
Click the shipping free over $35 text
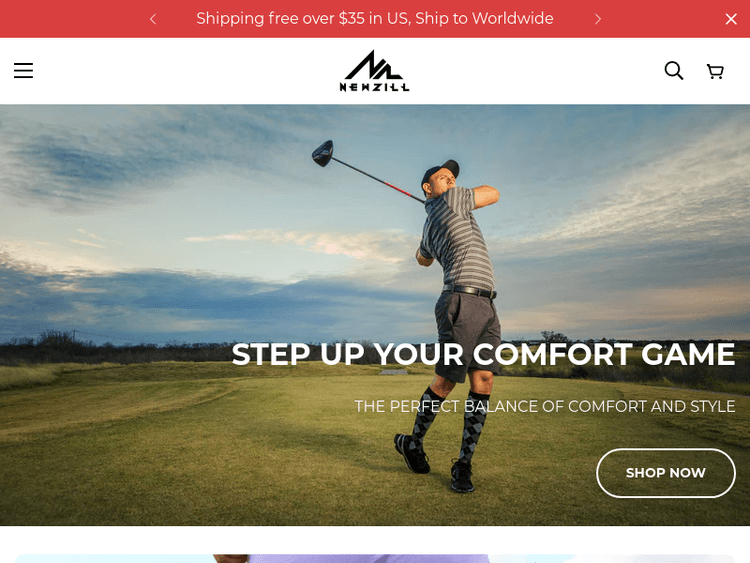(x=375, y=18)
